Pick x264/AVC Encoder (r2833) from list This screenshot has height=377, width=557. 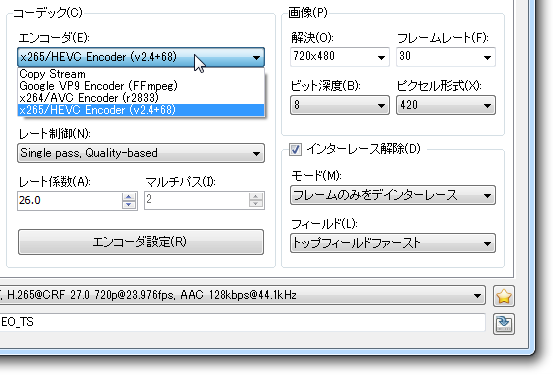[141, 98]
